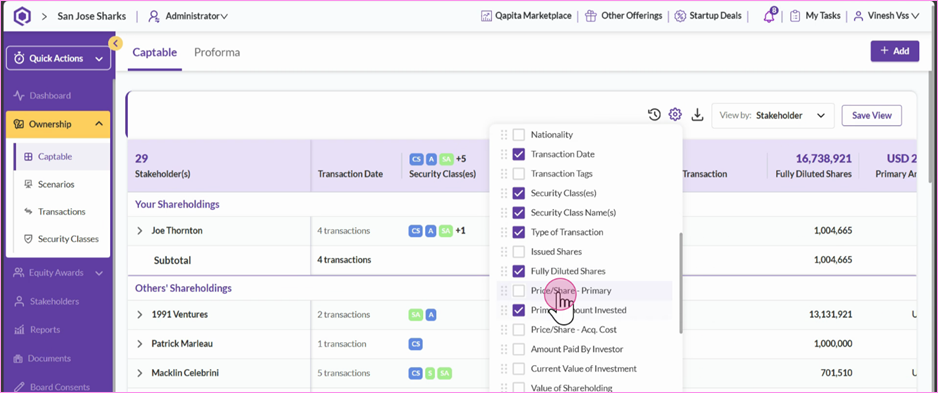Click the Reports bar chart icon

click(19, 330)
